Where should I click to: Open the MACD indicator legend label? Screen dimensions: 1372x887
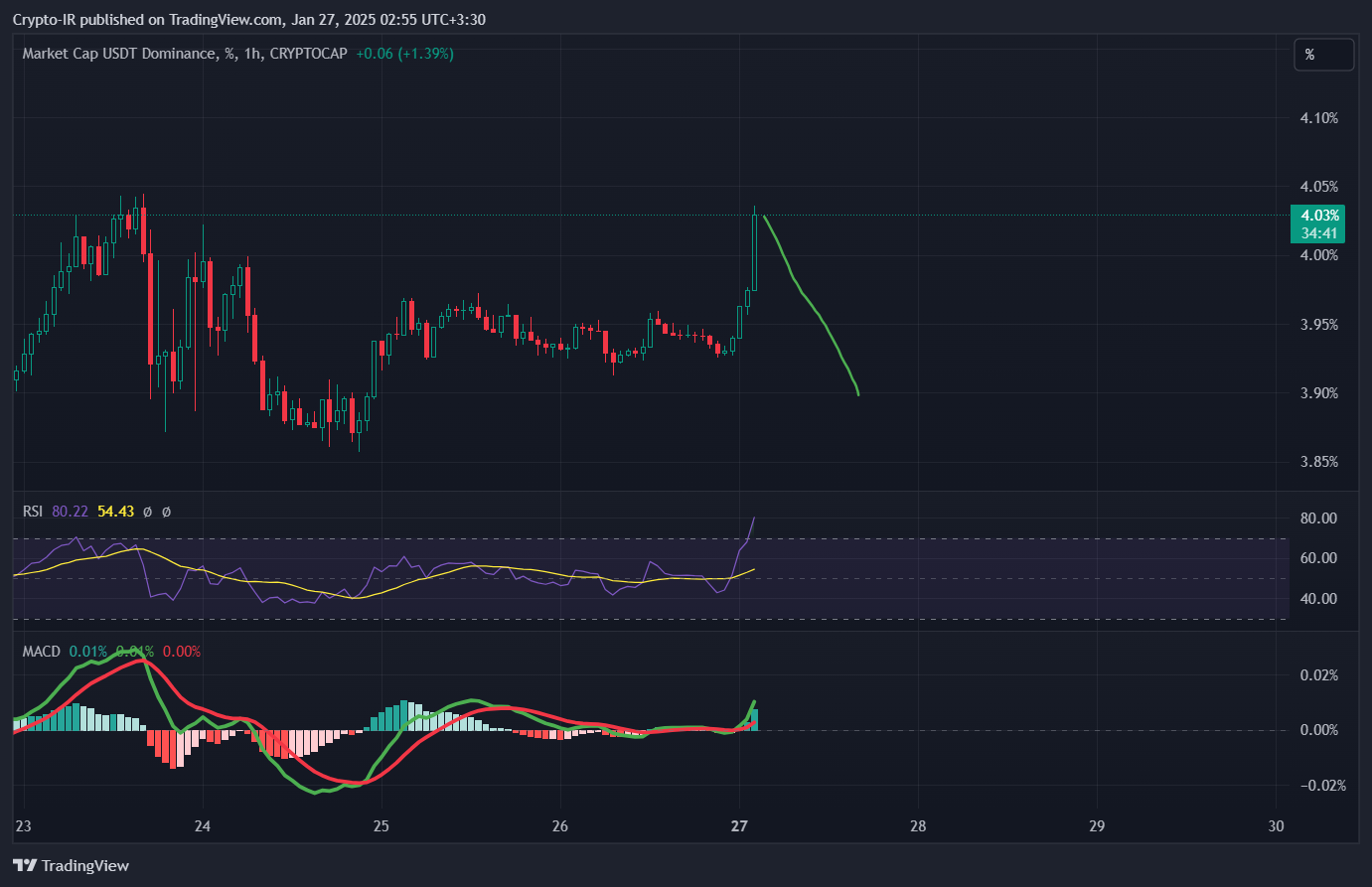[x=42, y=652]
